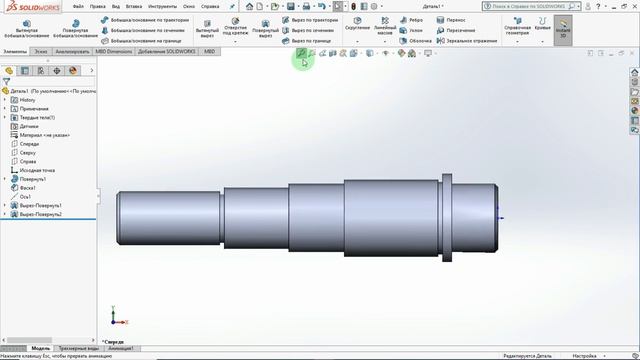Screen dimensions: 640x360
Task: Switch to the Эскиз tab
Action: tap(41, 51)
